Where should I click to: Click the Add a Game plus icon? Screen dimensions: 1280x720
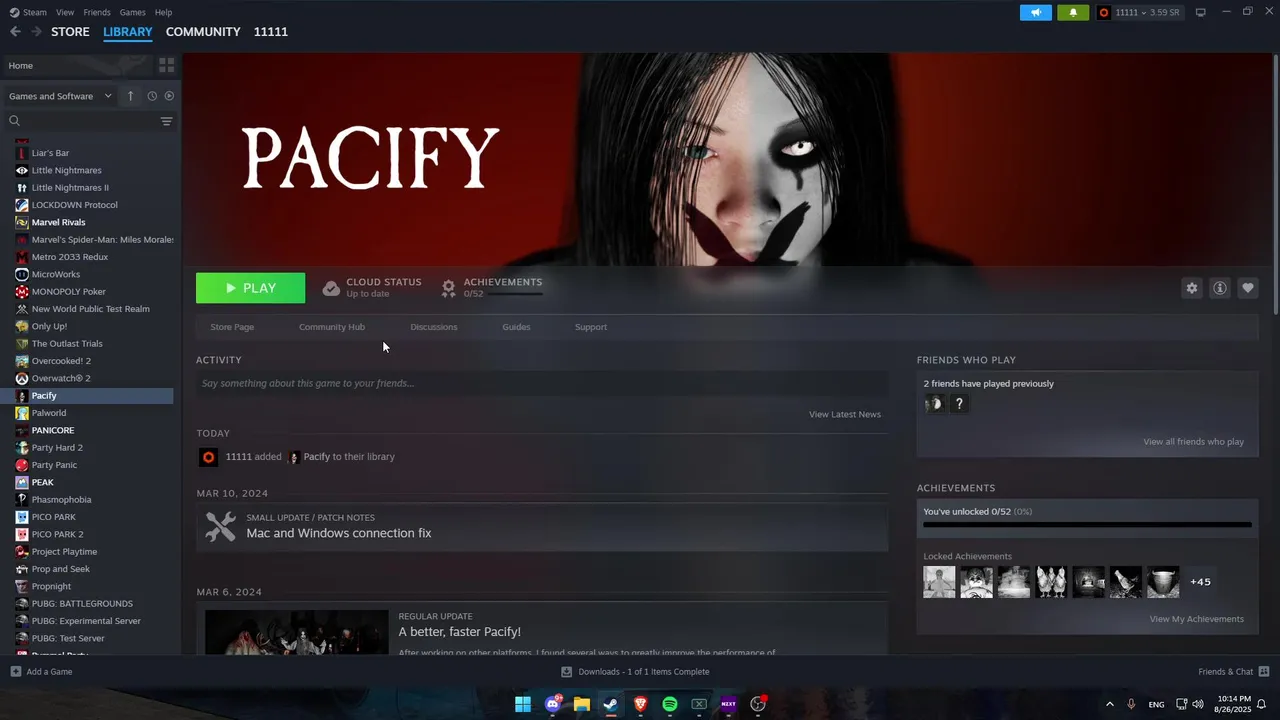pos(15,672)
